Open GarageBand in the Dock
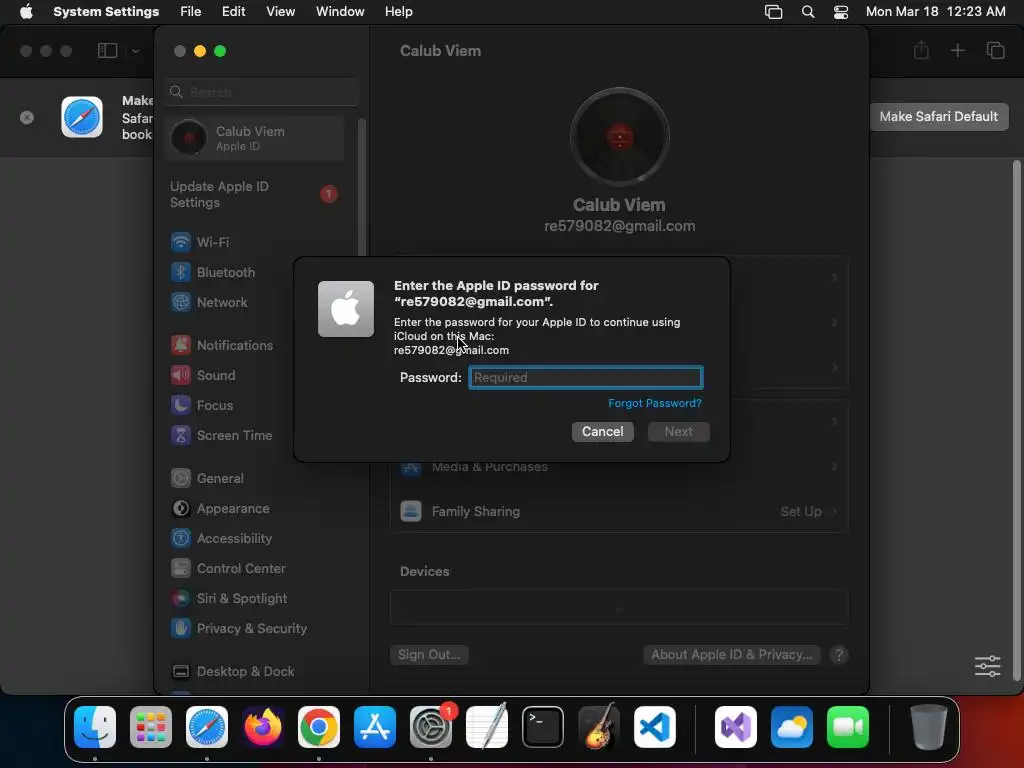The image size is (1024, 768). coord(599,727)
